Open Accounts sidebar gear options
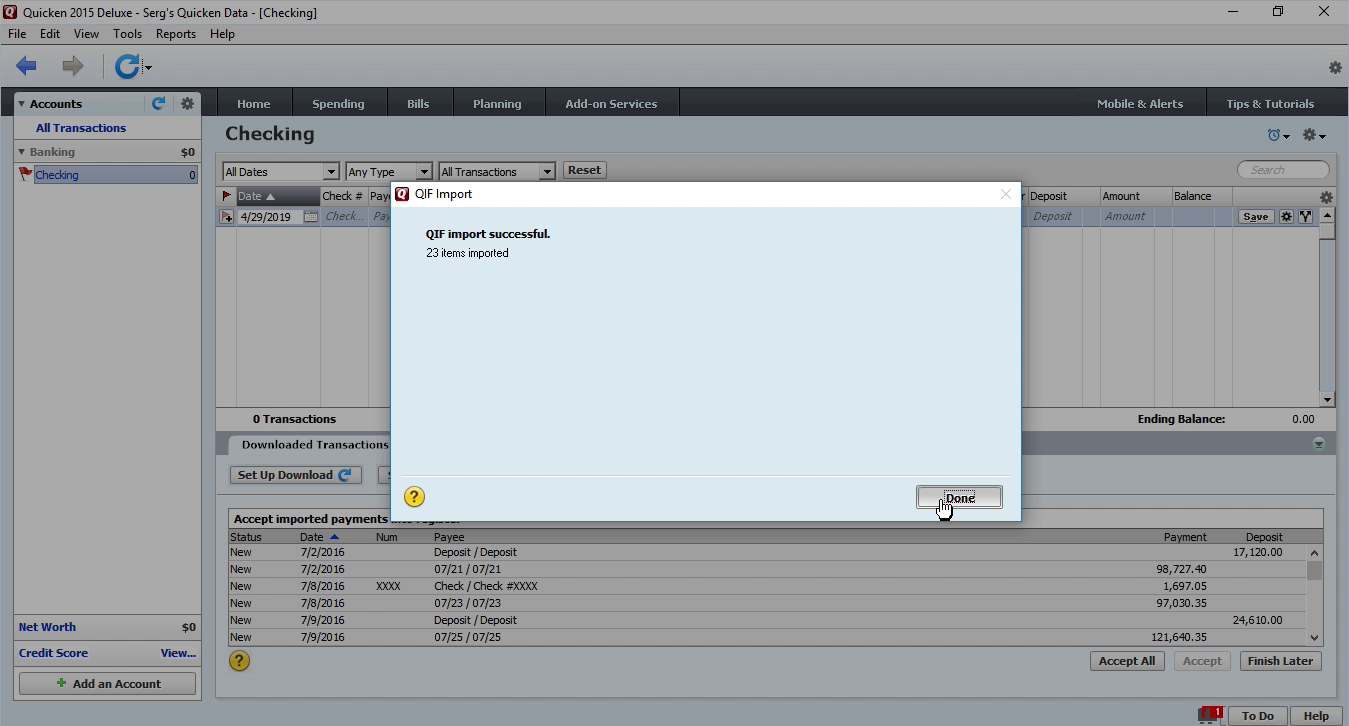1349x726 pixels. [187, 103]
